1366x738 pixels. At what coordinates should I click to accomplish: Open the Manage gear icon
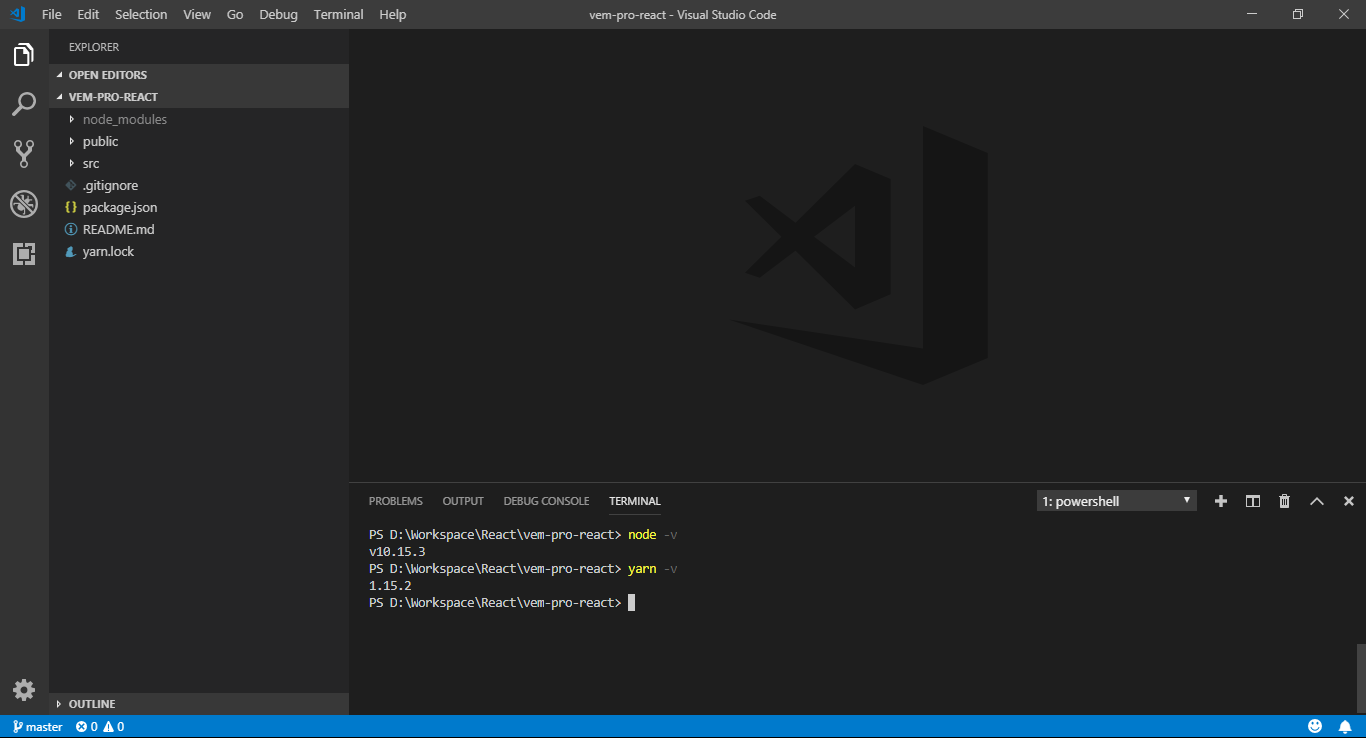24,690
